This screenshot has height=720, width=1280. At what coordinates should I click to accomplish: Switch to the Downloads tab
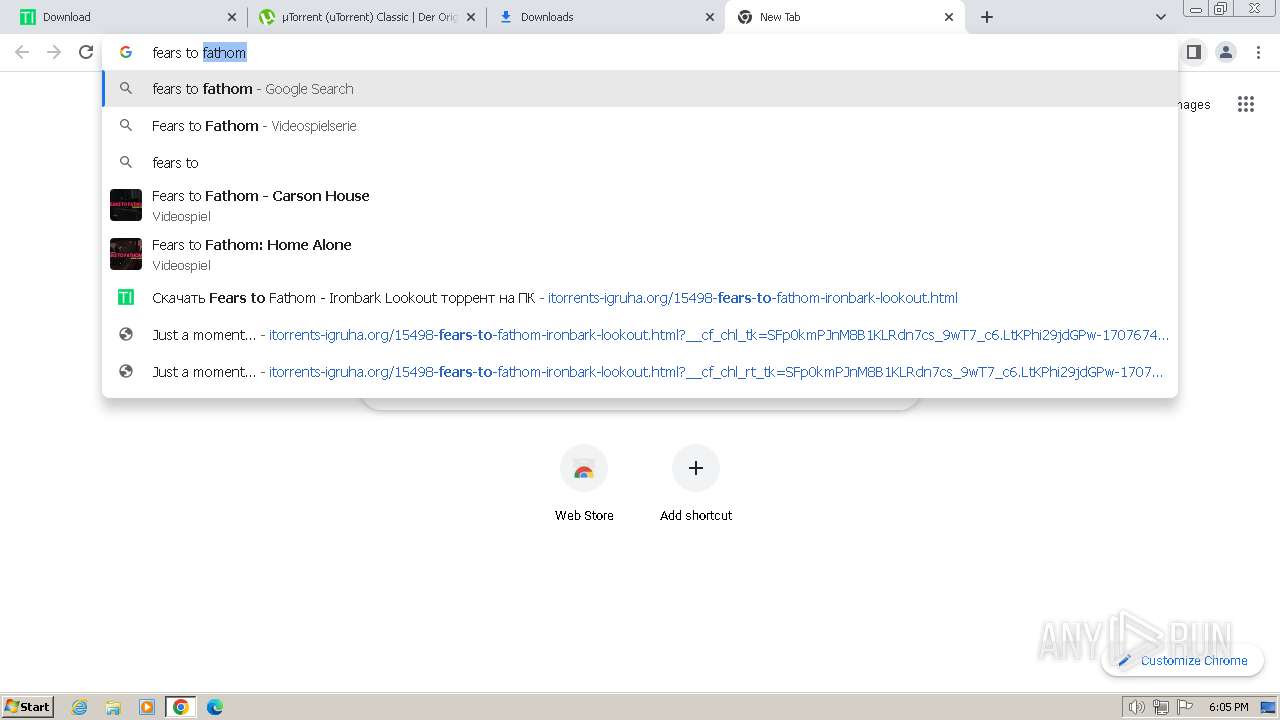[605, 17]
